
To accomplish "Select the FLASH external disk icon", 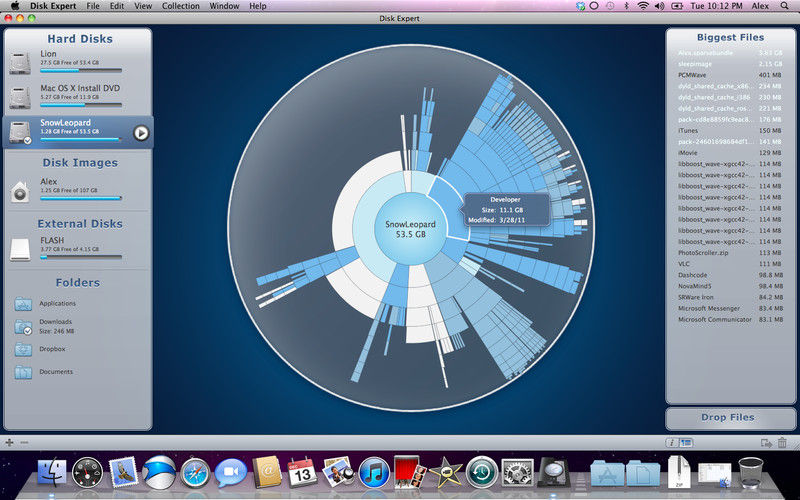I will point(20,249).
